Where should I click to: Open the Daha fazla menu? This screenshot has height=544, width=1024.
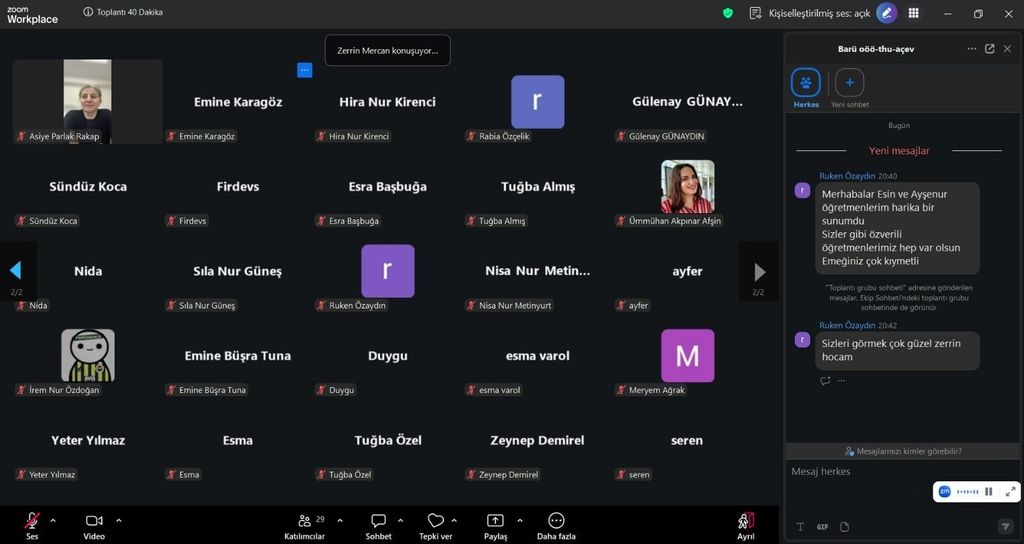pyautogui.click(x=556, y=521)
